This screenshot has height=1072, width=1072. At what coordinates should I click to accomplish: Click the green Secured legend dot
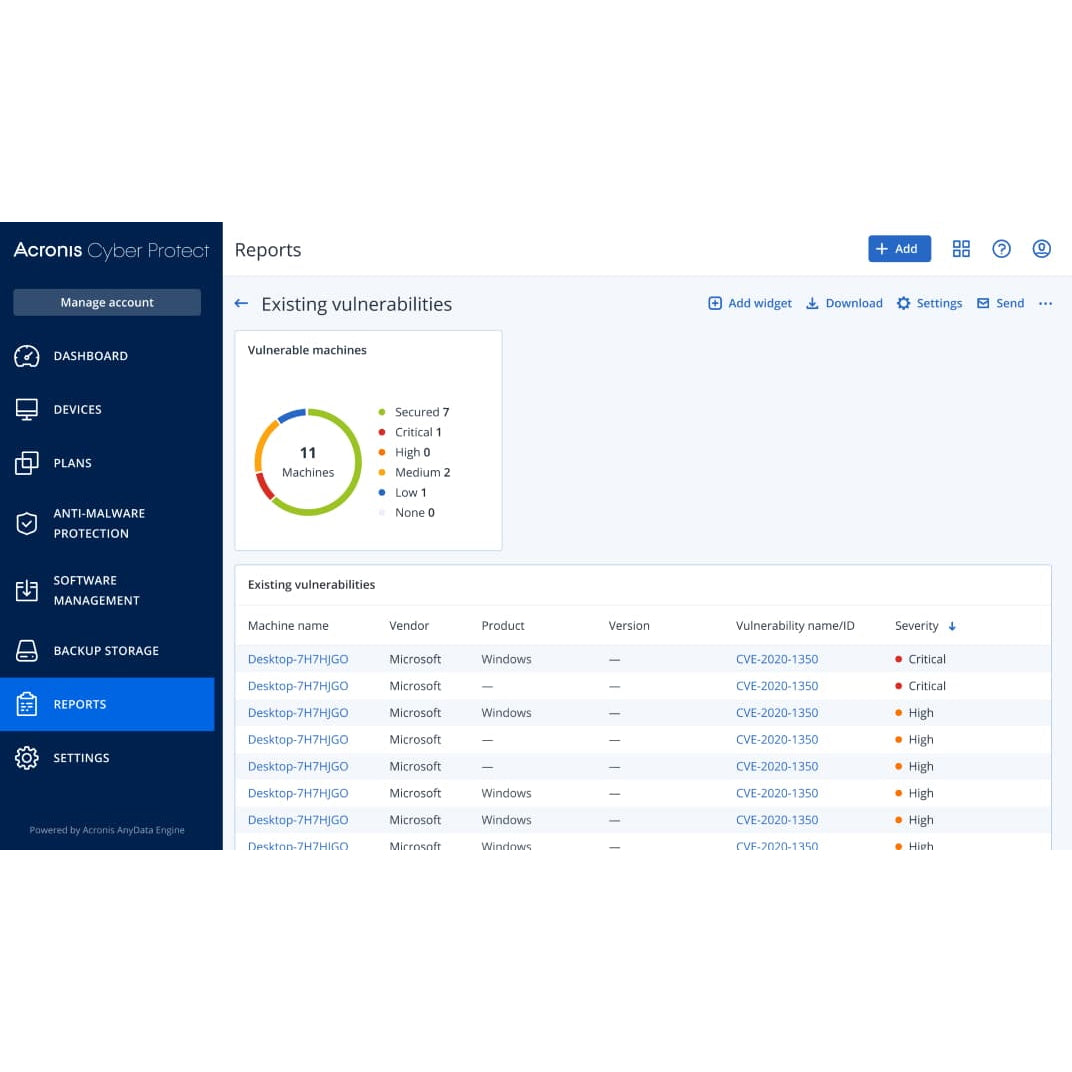pos(381,412)
